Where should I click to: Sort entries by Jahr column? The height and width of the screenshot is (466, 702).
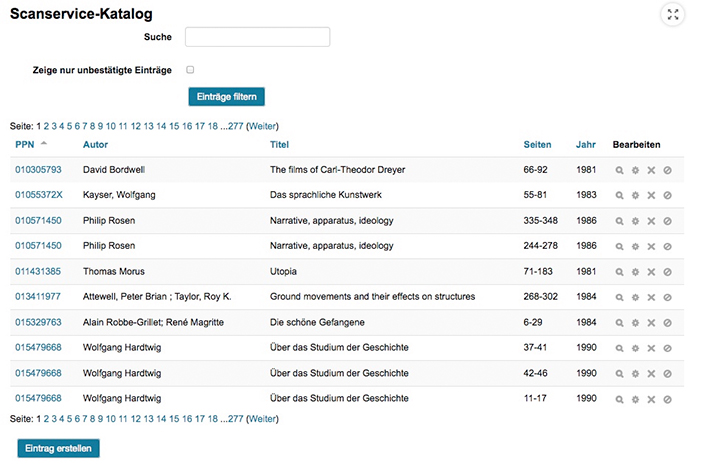586,145
